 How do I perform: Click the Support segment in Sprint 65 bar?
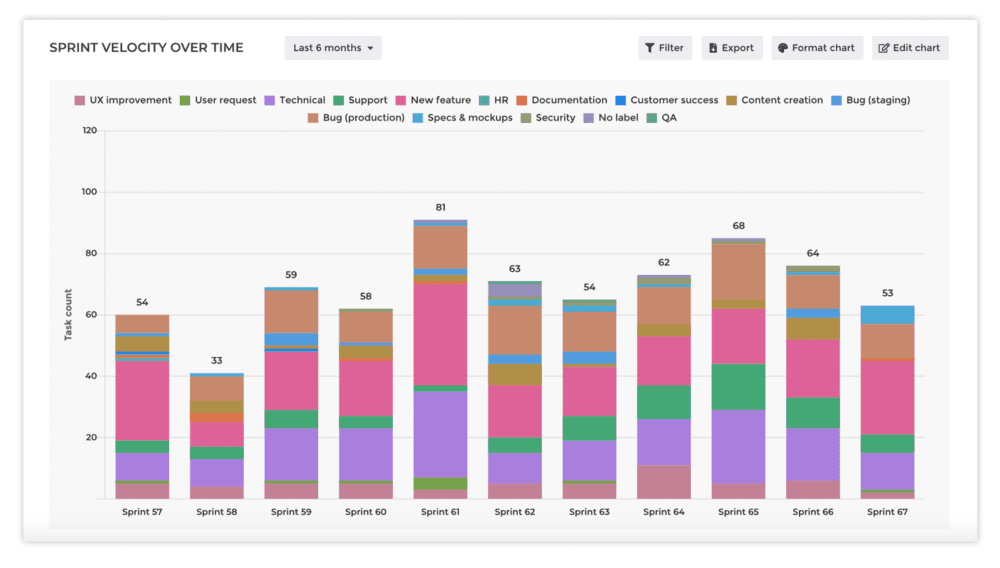pos(739,387)
